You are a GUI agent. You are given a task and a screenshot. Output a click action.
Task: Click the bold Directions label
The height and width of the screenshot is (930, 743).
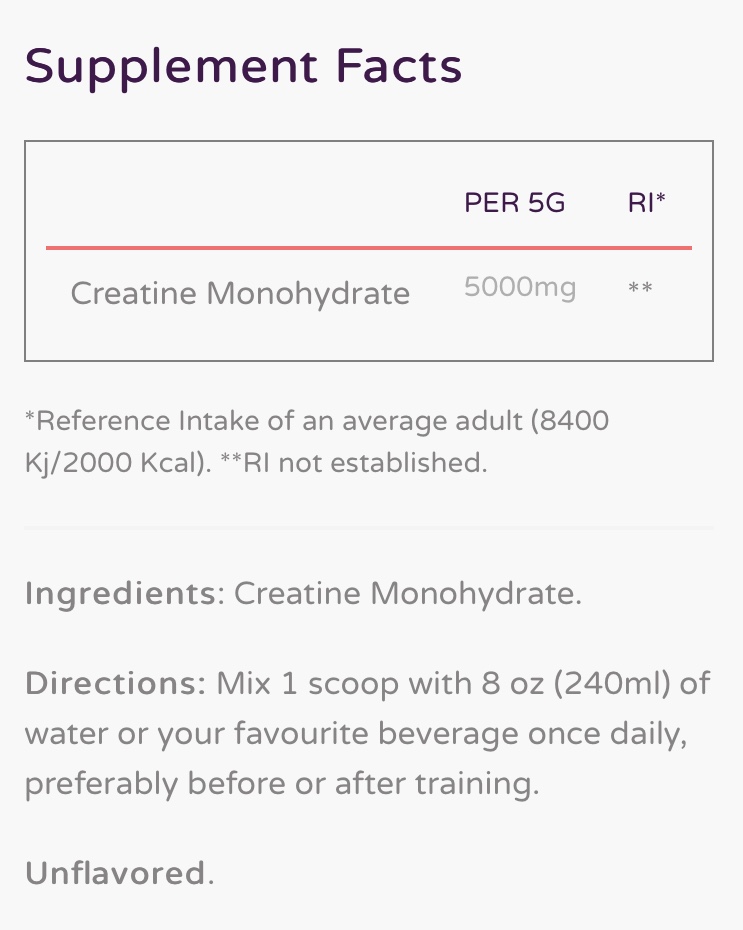point(115,684)
